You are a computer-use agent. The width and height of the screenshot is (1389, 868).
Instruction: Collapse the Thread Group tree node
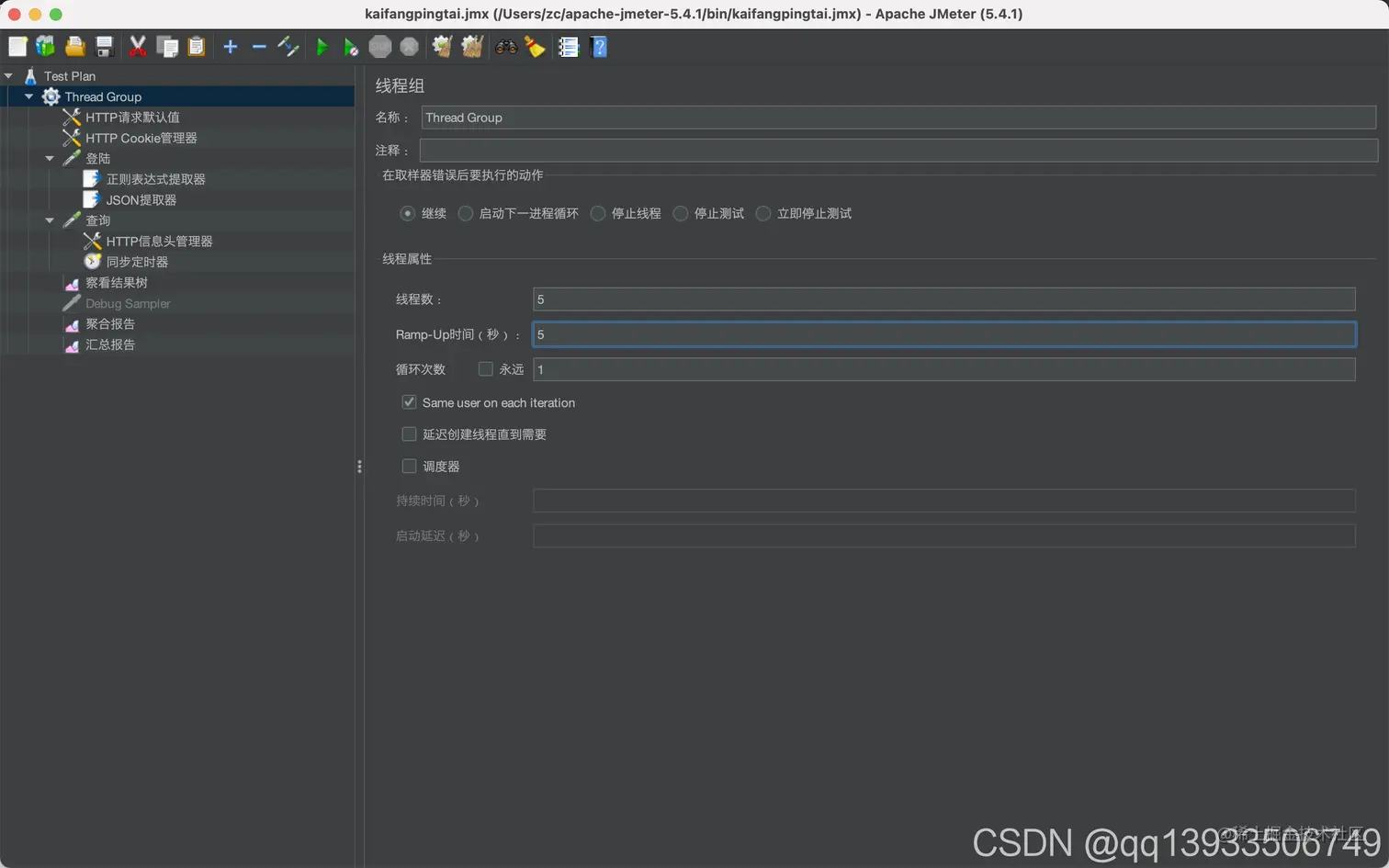pos(28,96)
